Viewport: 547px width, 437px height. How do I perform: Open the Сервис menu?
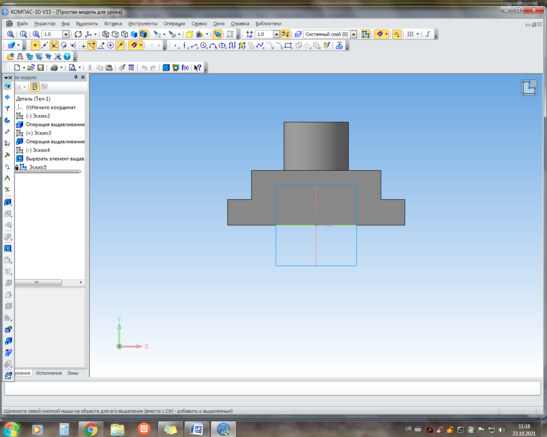pyautogui.click(x=199, y=23)
